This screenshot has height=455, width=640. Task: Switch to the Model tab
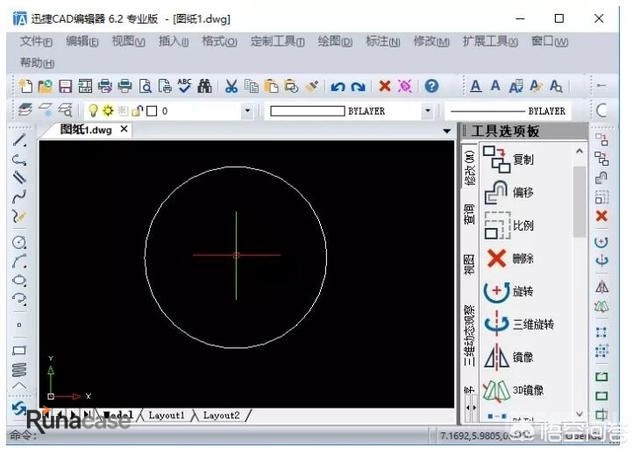pyautogui.click(x=118, y=415)
